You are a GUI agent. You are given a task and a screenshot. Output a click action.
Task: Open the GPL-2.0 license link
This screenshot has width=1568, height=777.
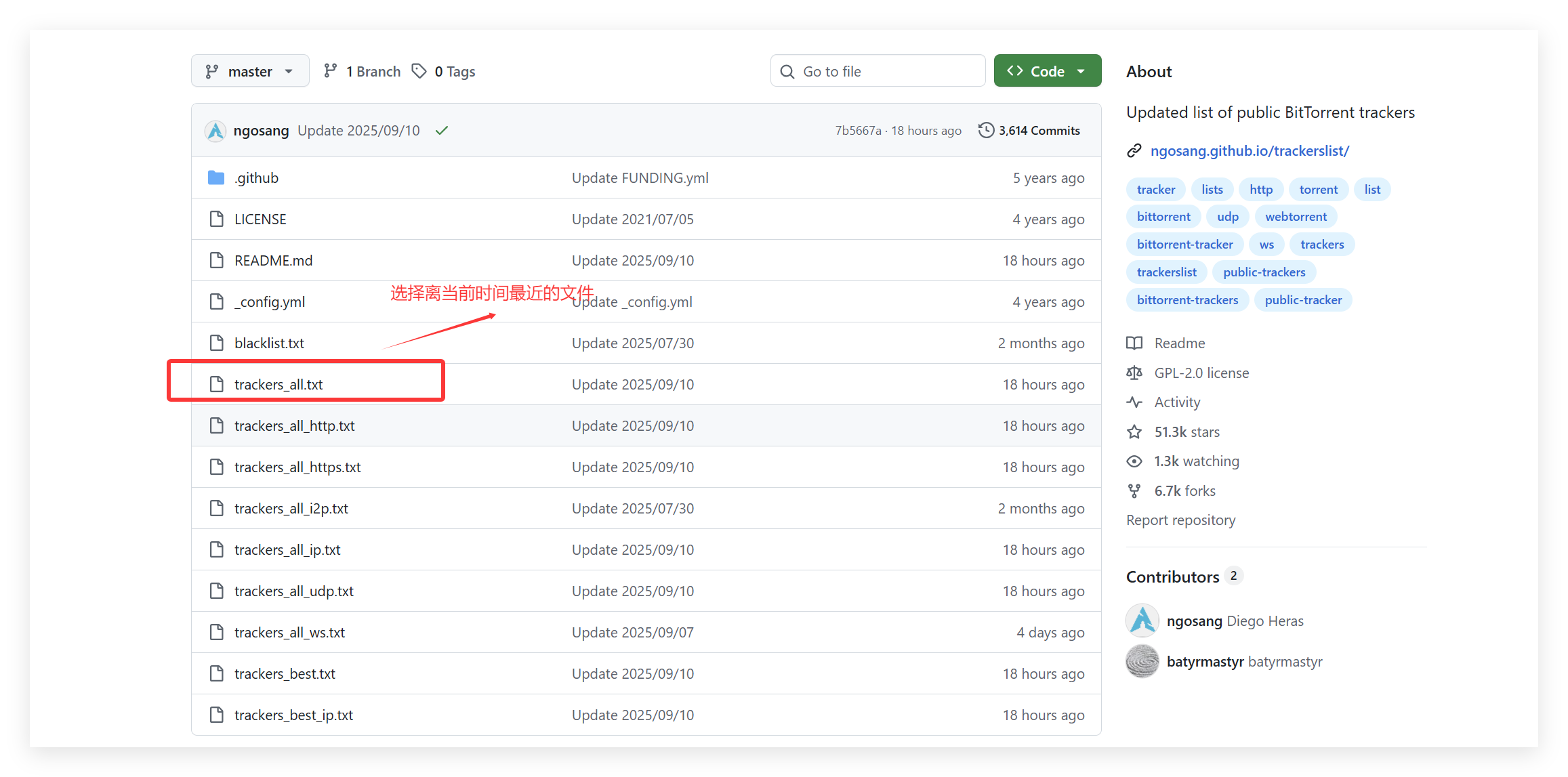coord(1201,373)
